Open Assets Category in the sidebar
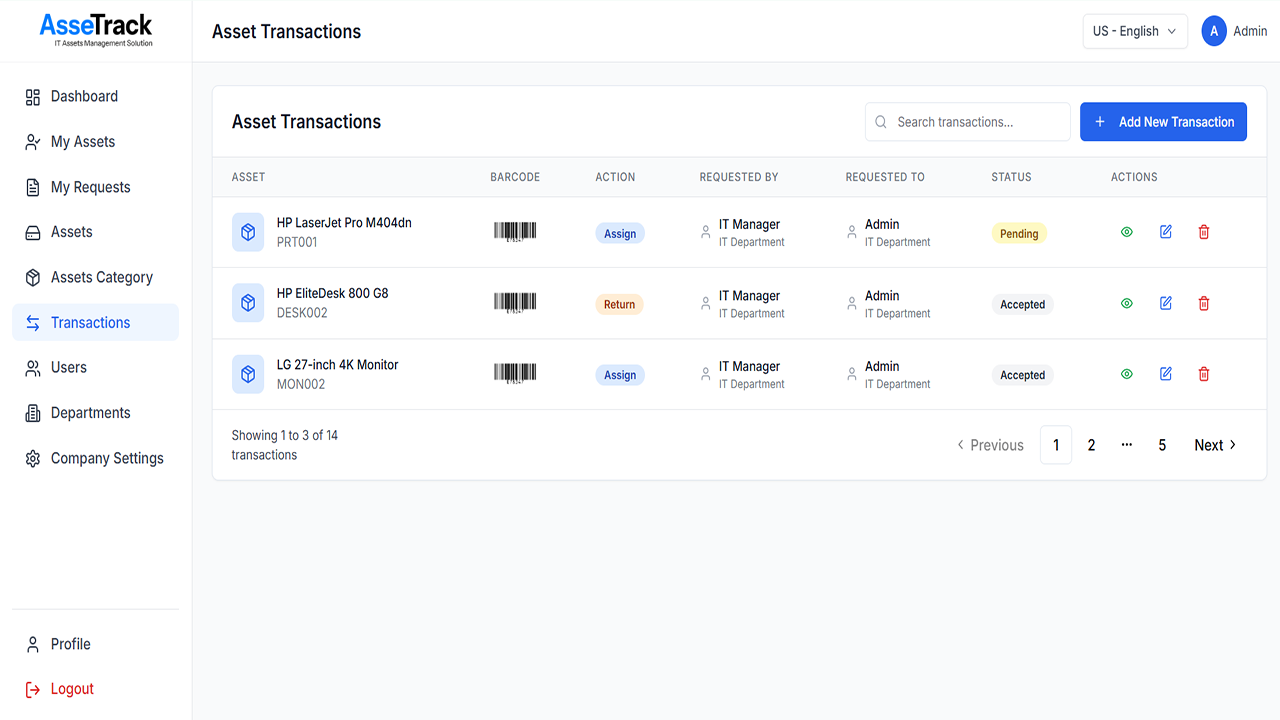 pos(102,277)
